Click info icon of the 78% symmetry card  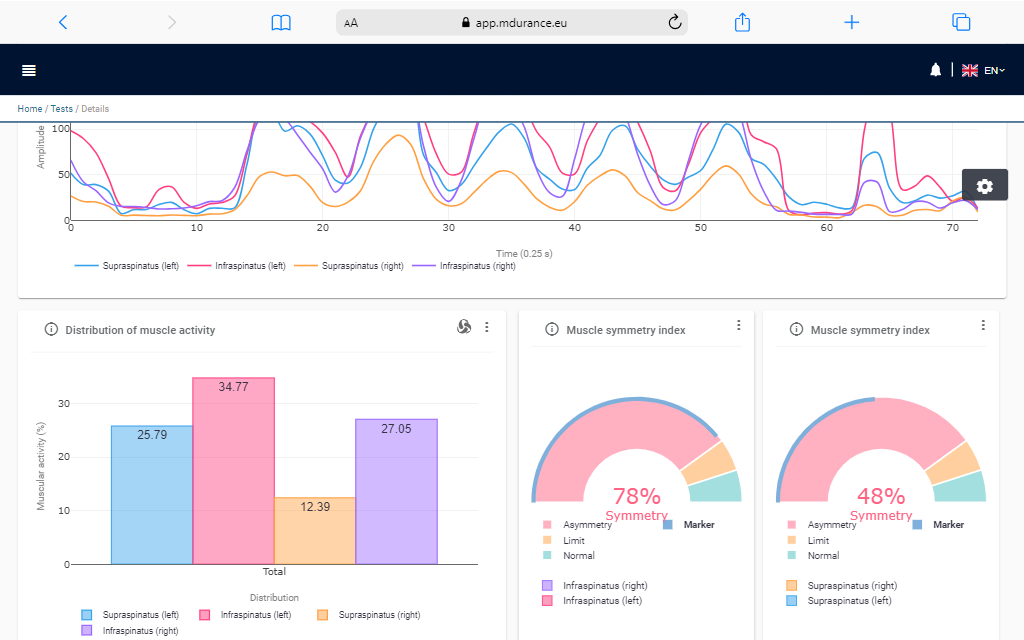point(551,330)
